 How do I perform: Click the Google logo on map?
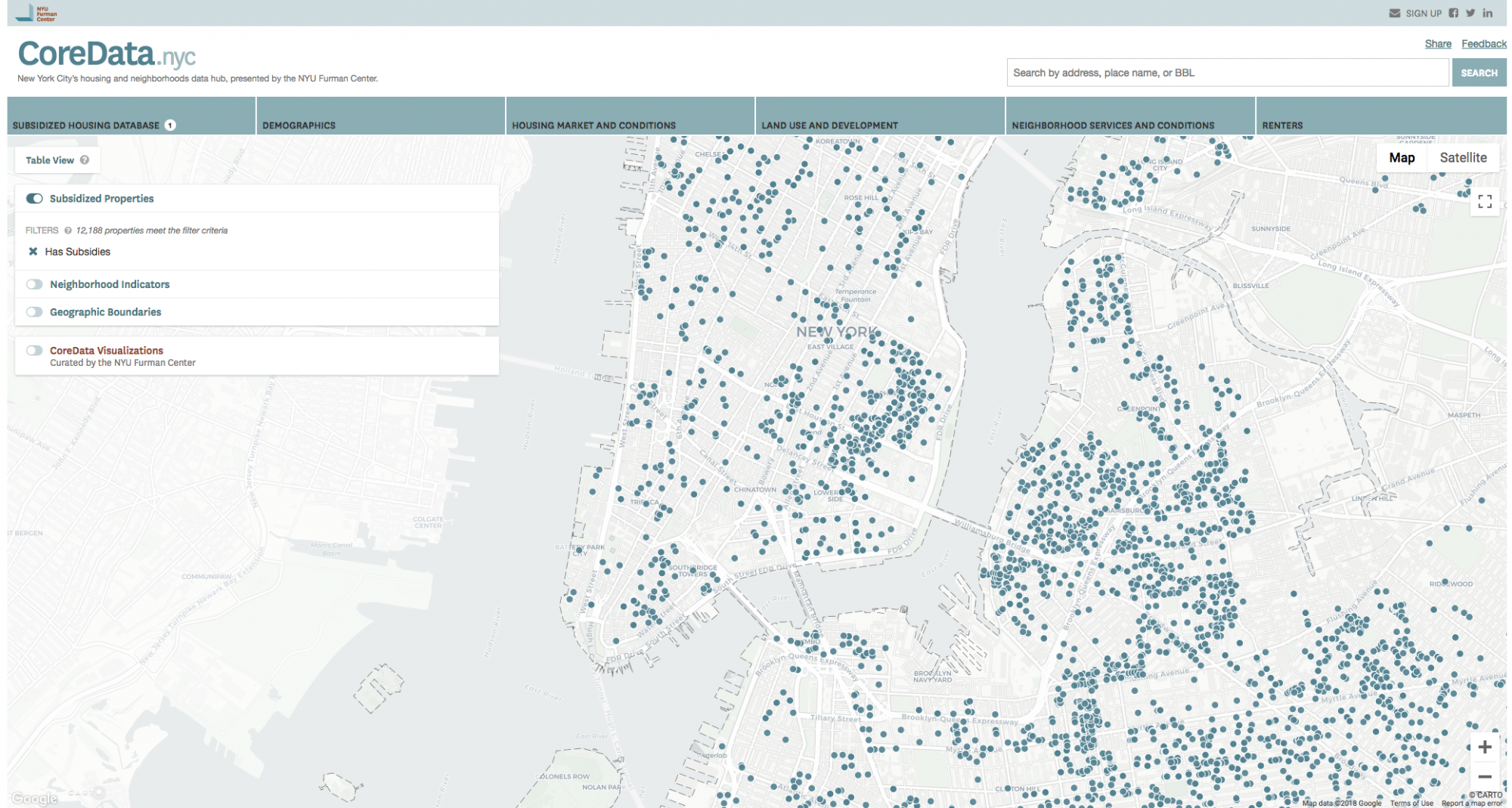tap(34, 798)
